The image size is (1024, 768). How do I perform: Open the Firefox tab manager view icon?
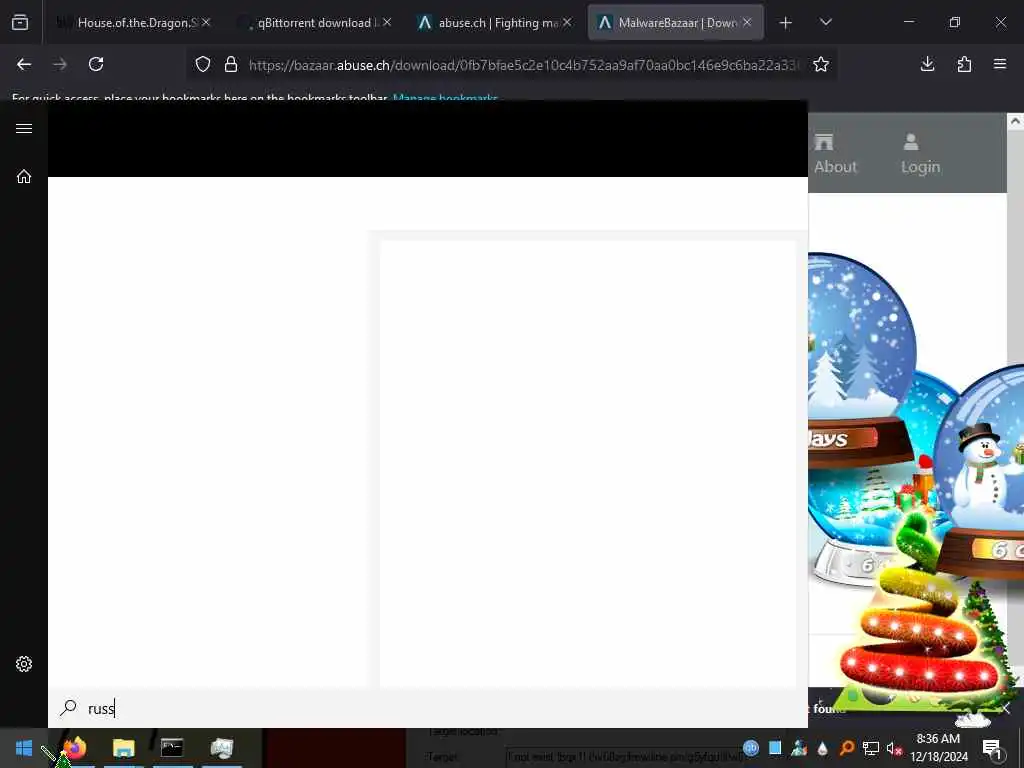pos(20,23)
